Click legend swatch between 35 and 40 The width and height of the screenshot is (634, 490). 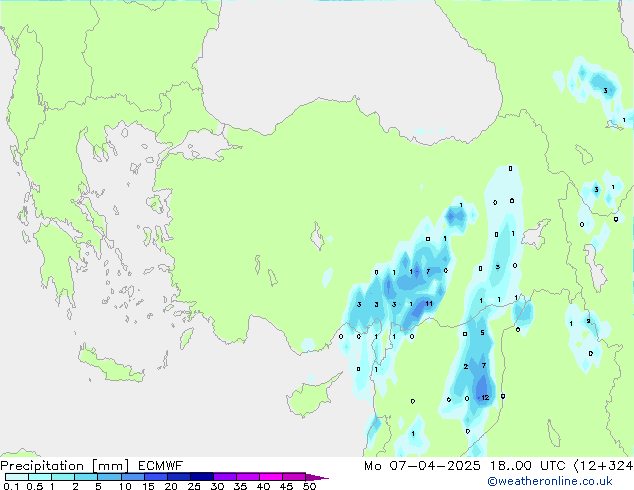click(x=247, y=477)
